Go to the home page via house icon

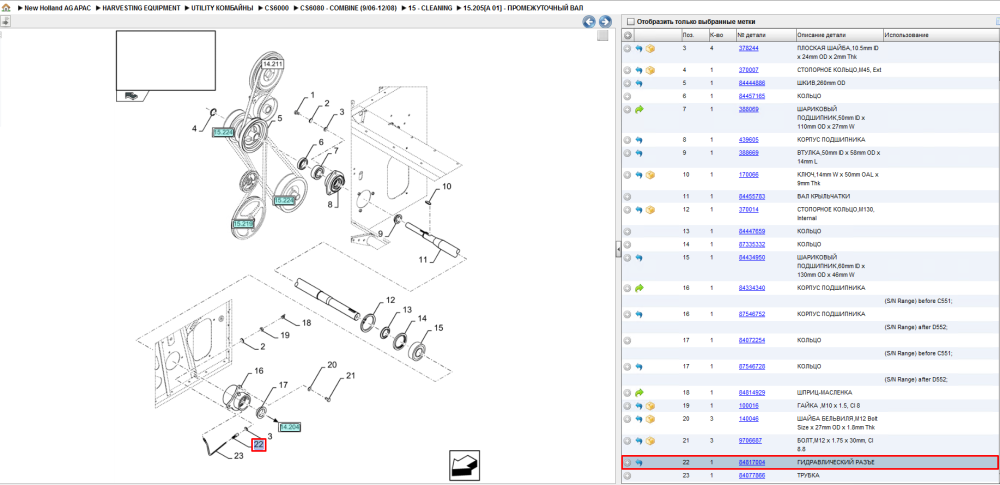6,8
